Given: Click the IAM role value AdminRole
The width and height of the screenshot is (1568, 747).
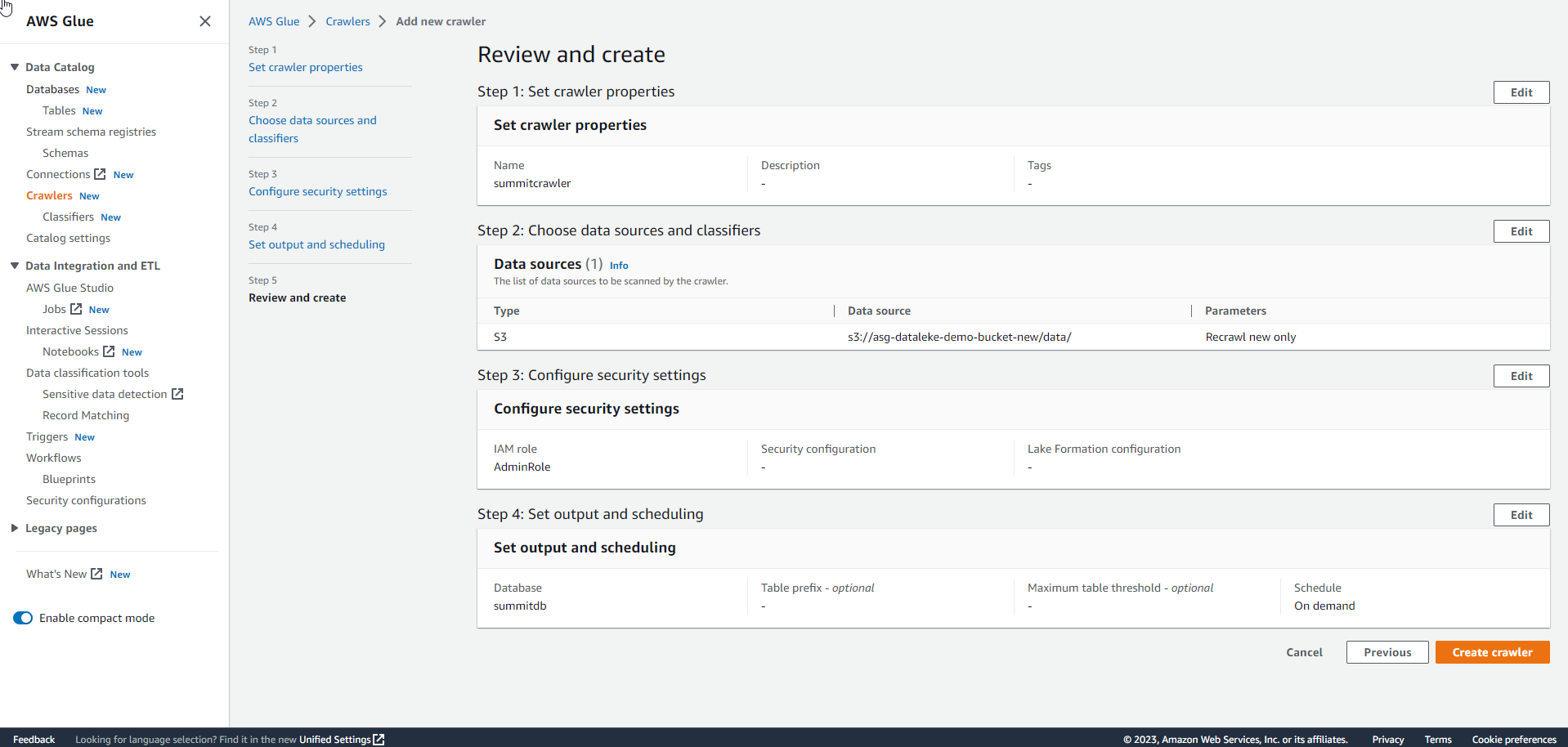Looking at the screenshot, I should [x=522, y=467].
